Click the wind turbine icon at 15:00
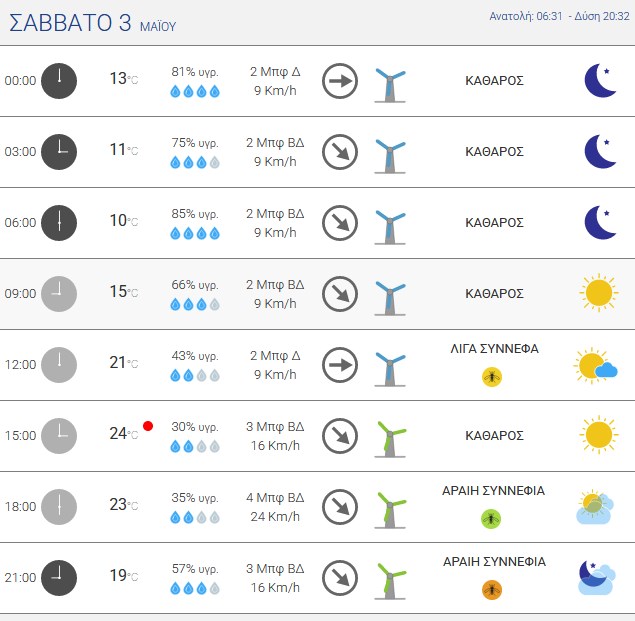 point(390,440)
